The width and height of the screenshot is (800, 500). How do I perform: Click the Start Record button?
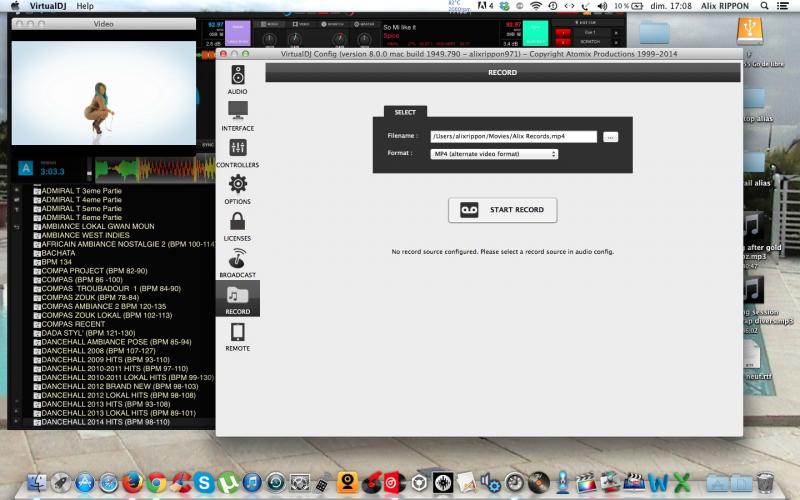pos(503,210)
